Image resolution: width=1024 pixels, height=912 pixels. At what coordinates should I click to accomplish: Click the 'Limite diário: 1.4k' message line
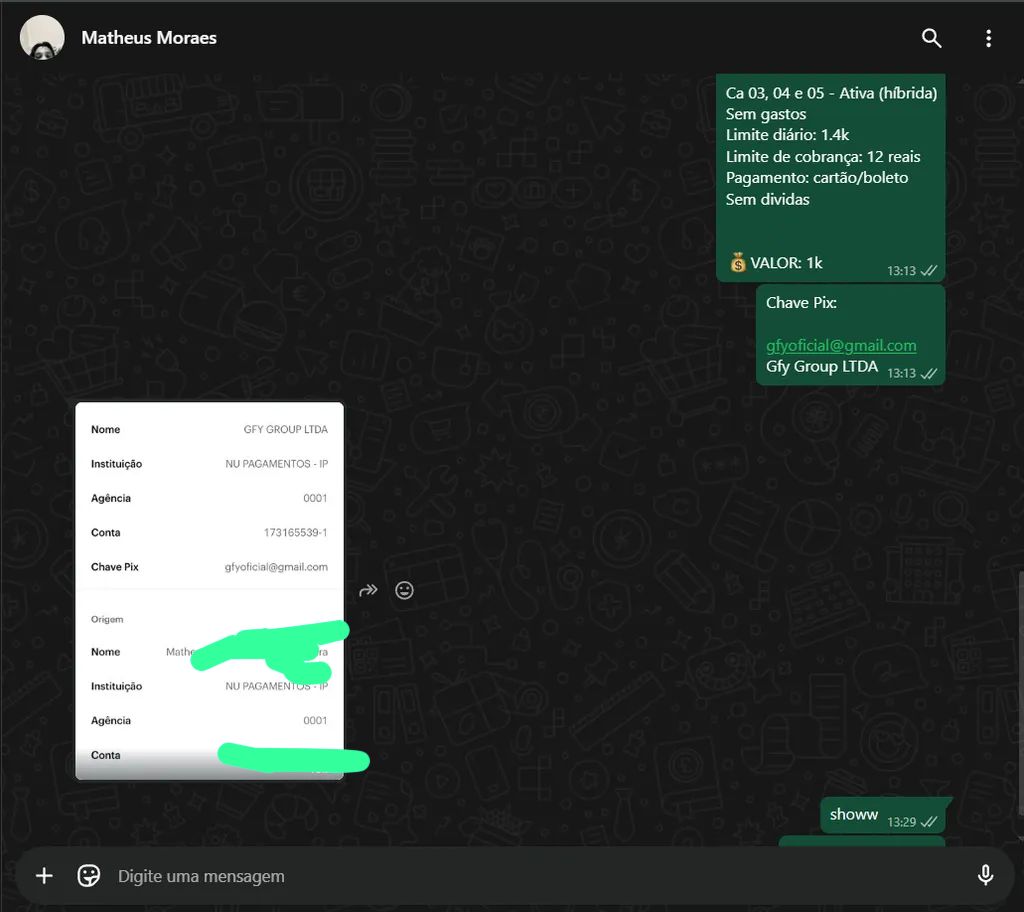coord(787,135)
